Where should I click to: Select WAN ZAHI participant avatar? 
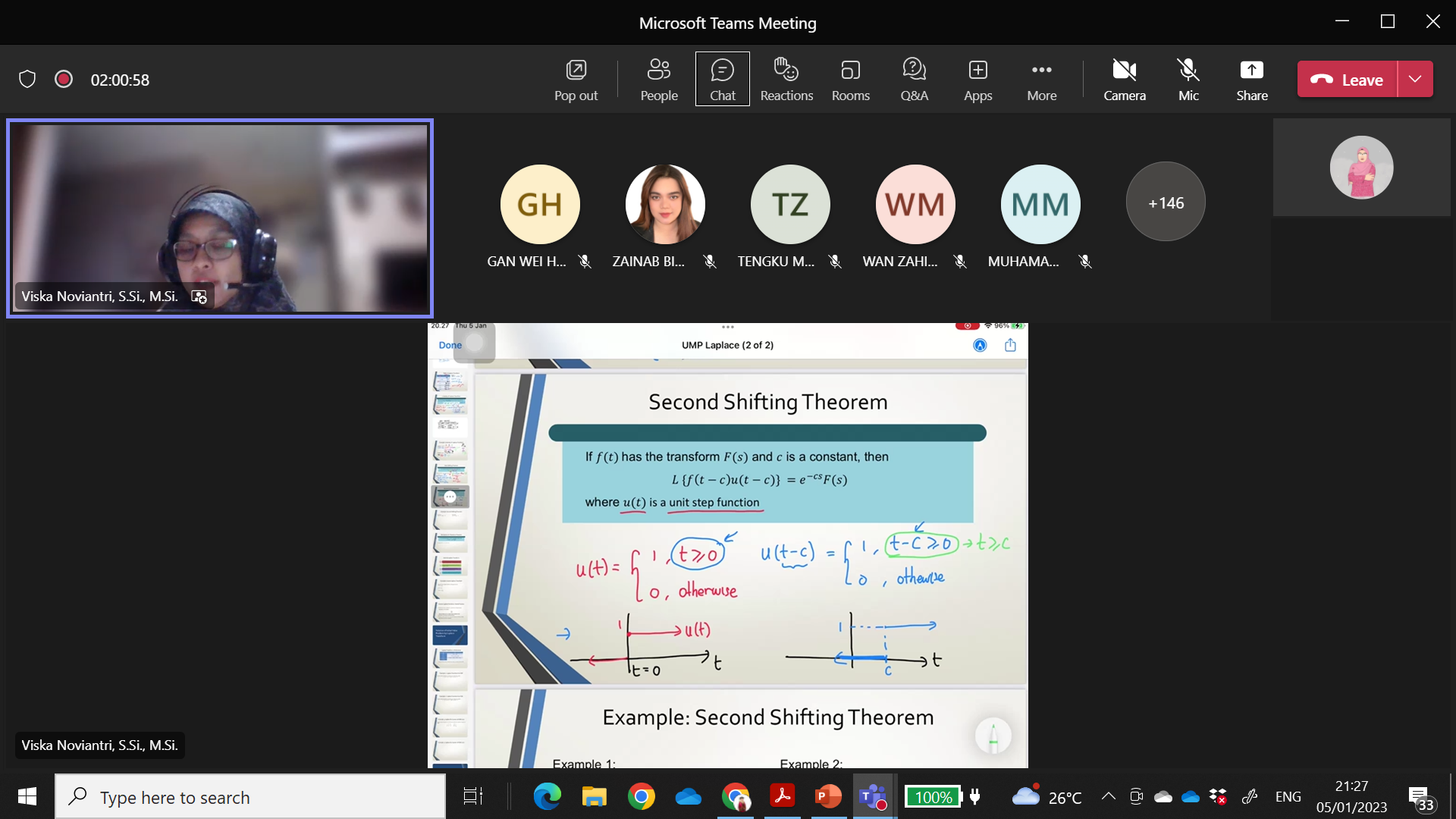pyautogui.click(x=915, y=204)
